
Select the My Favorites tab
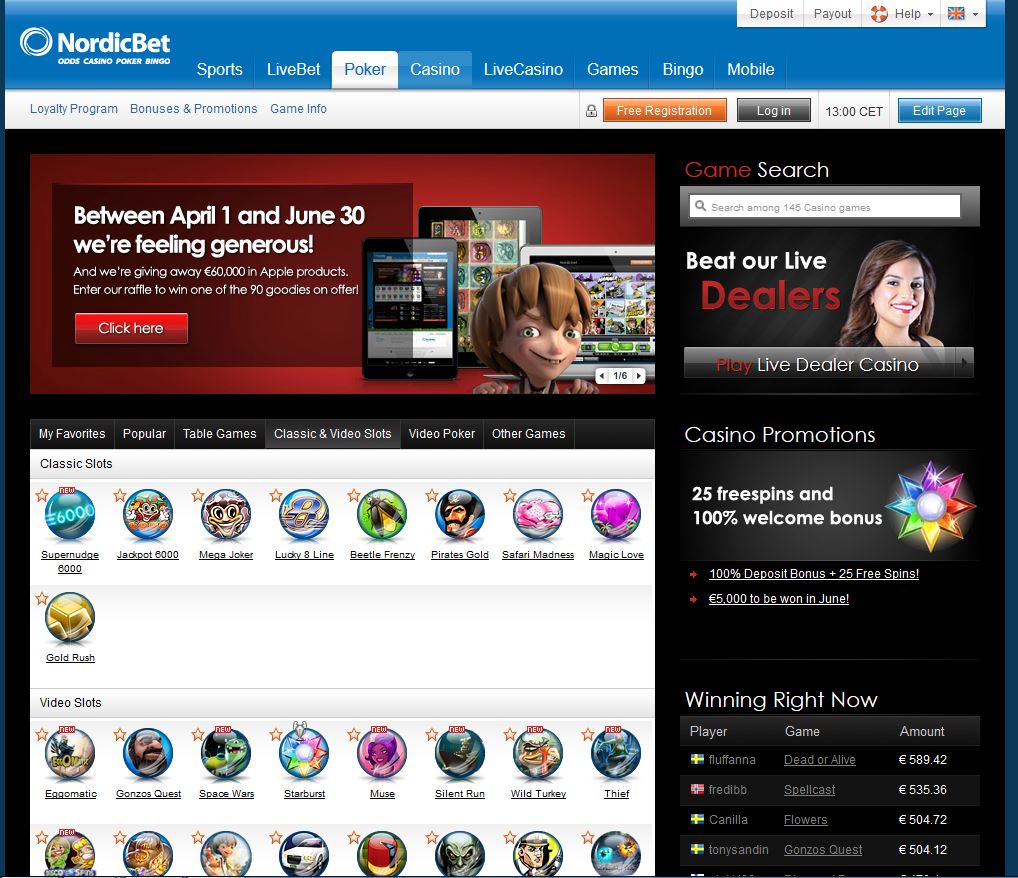(x=72, y=434)
